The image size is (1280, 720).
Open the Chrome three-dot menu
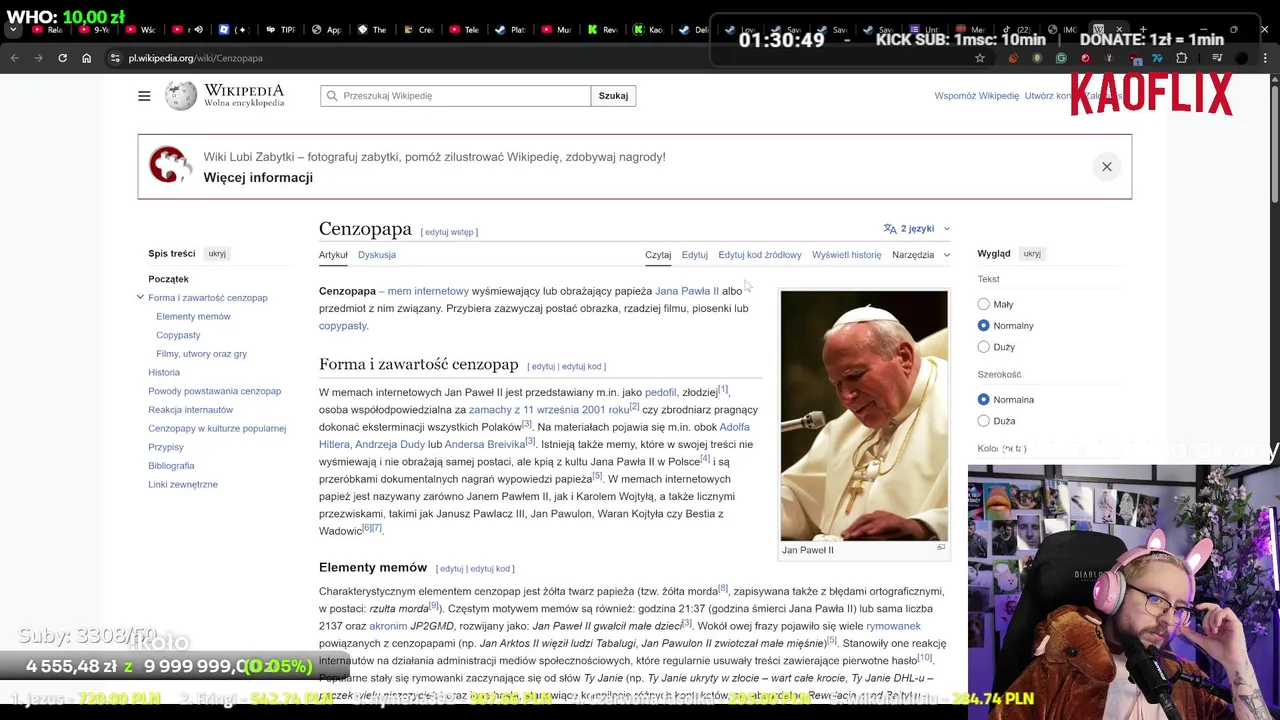click(x=1265, y=58)
